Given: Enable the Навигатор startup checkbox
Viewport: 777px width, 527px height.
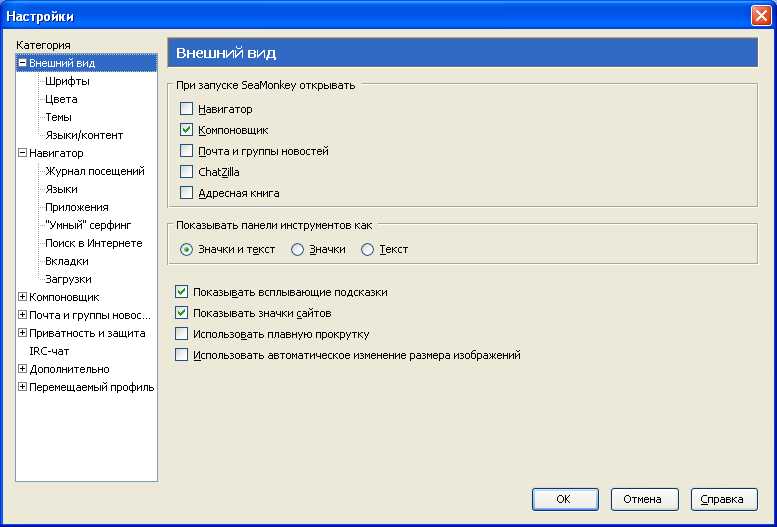Looking at the screenshot, I should pos(186,109).
